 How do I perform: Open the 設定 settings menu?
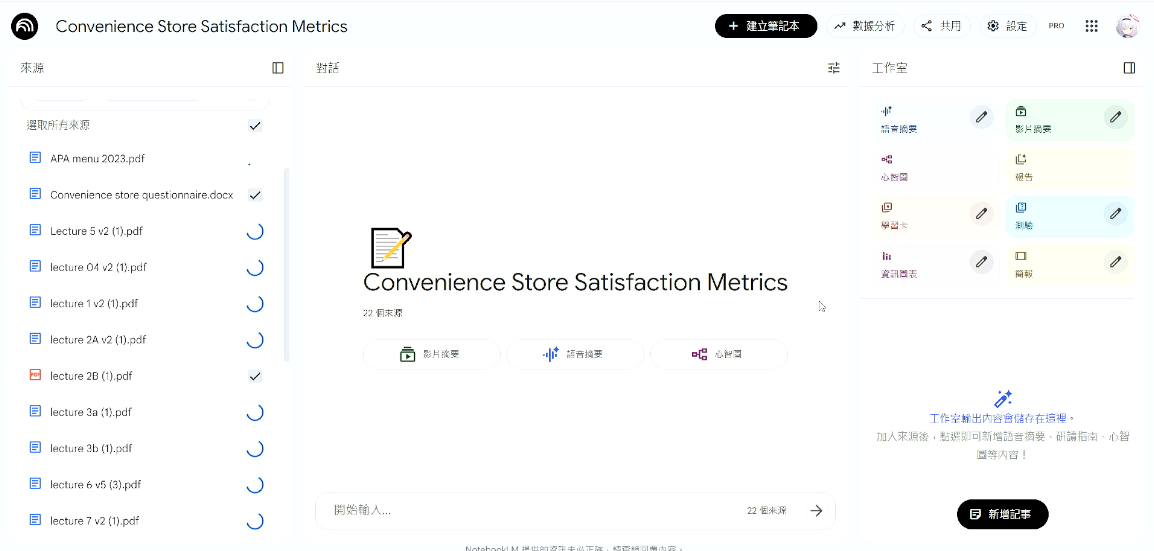pyautogui.click(x=1006, y=26)
